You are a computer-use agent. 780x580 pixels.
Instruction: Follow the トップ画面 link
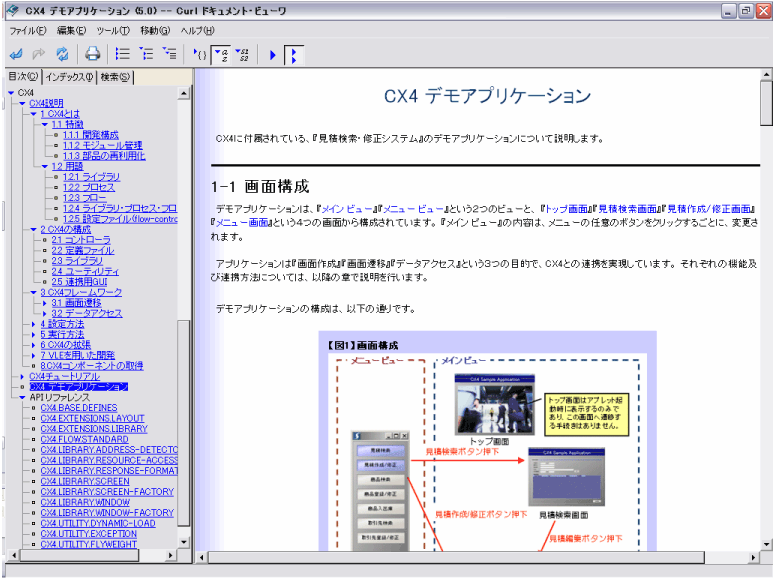coord(567,209)
